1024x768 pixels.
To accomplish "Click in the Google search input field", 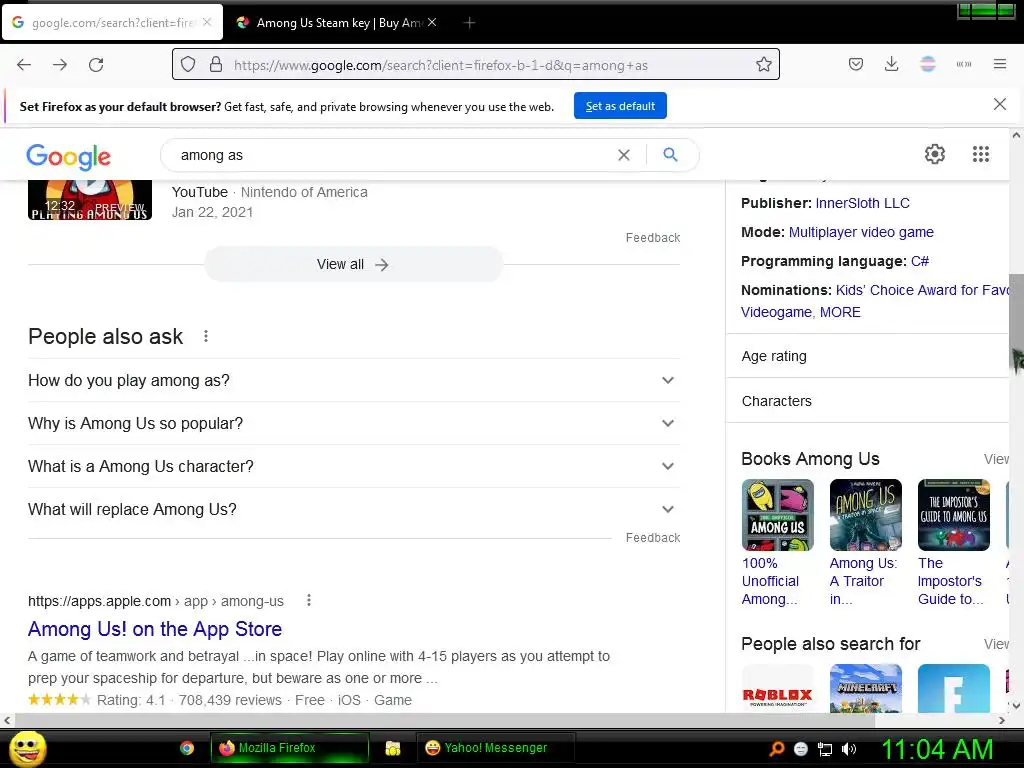I will (x=392, y=155).
